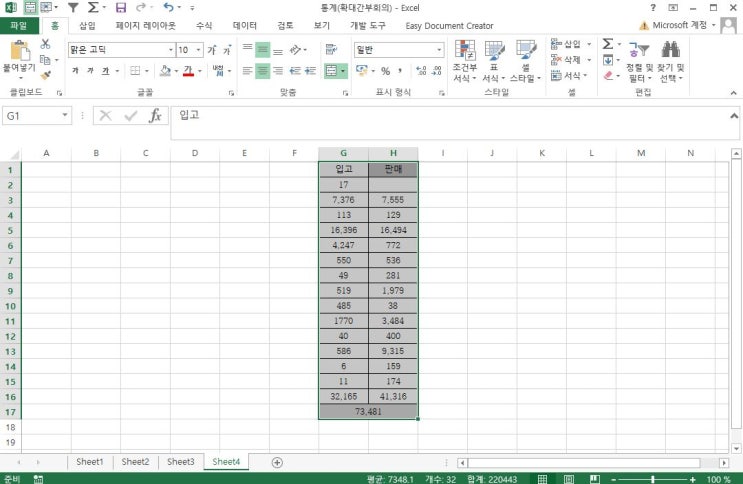Toggle italic formatting

tap(90, 71)
